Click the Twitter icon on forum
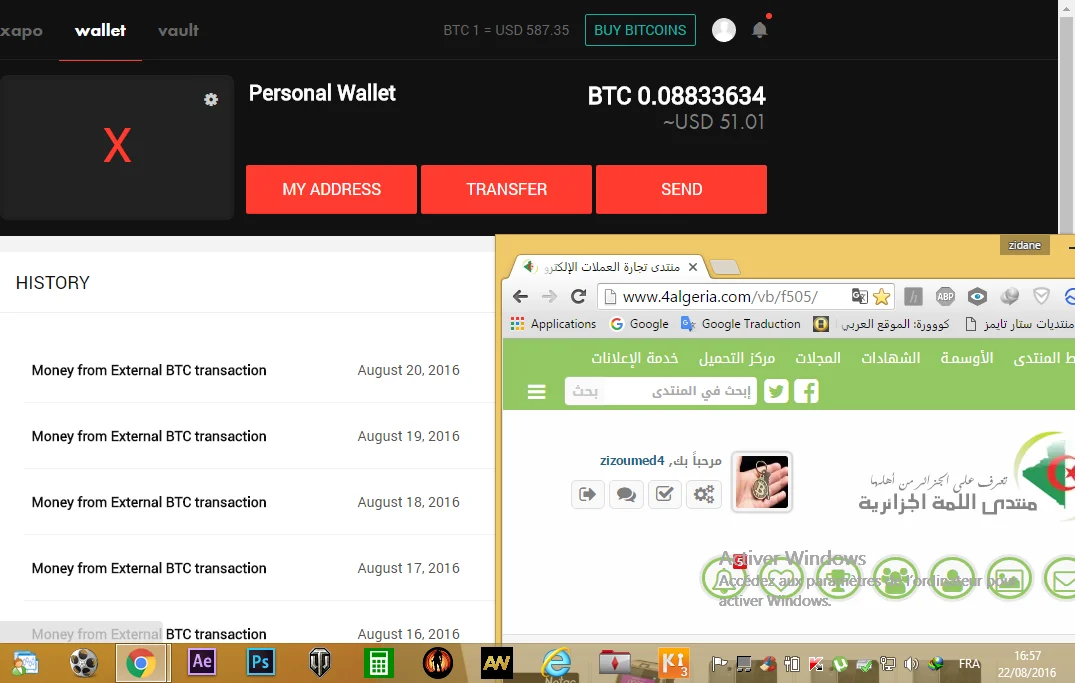The width and height of the screenshot is (1075, 683). click(x=776, y=391)
